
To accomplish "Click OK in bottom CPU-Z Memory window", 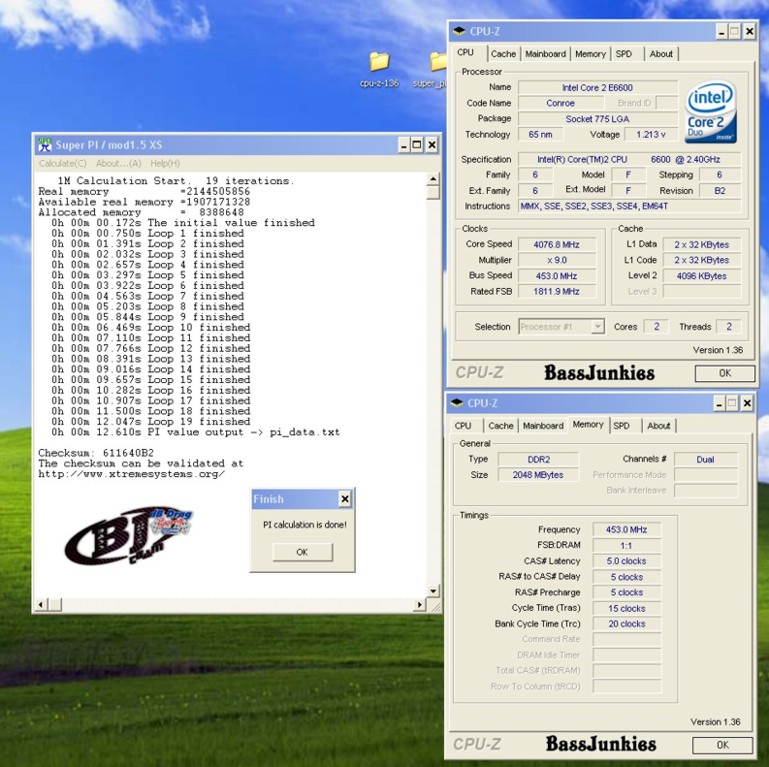I will pos(722,745).
